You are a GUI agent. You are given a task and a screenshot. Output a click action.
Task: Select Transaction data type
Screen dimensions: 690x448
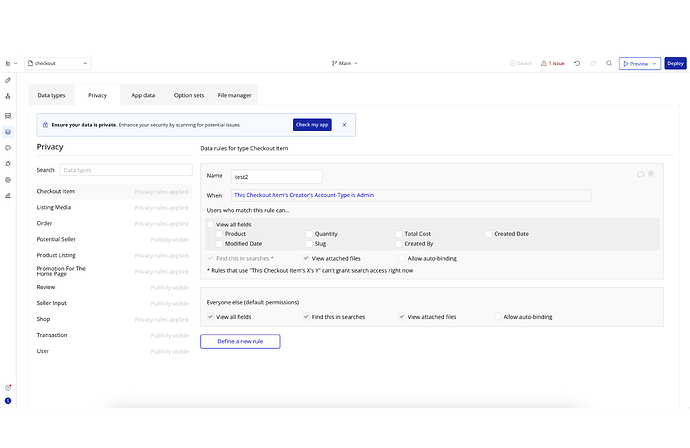113,335
